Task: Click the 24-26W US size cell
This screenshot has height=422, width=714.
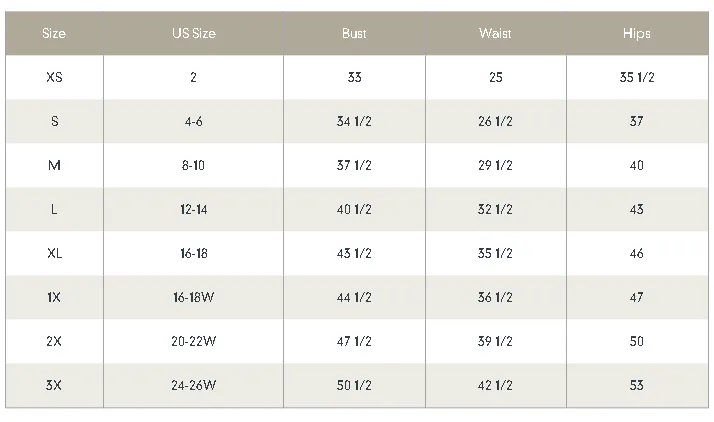Action: (194, 386)
